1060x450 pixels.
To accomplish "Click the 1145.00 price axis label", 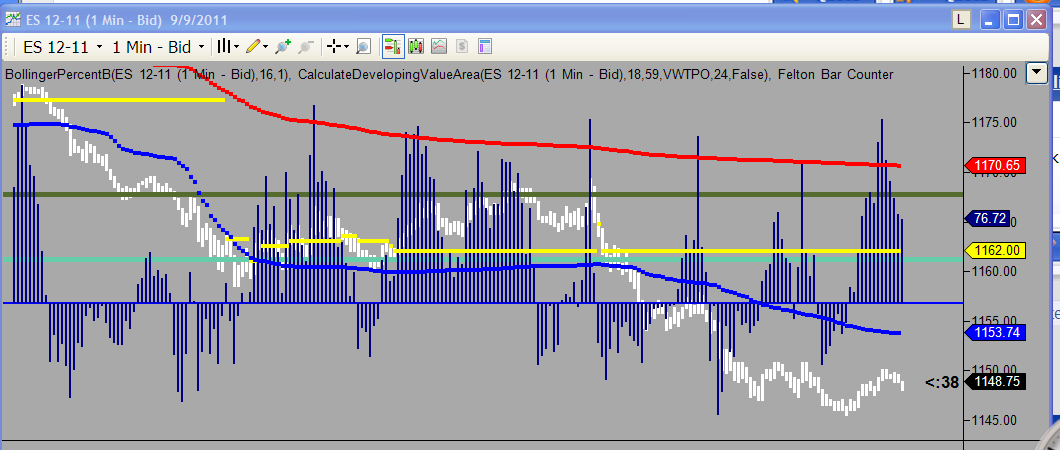I will 994,420.
